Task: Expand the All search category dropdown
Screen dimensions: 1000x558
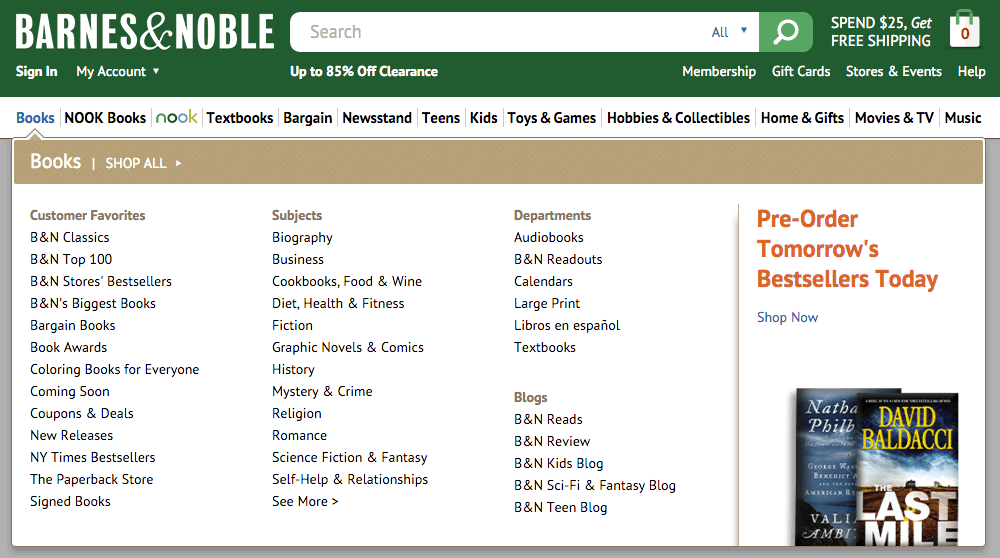Action: tap(729, 32)
